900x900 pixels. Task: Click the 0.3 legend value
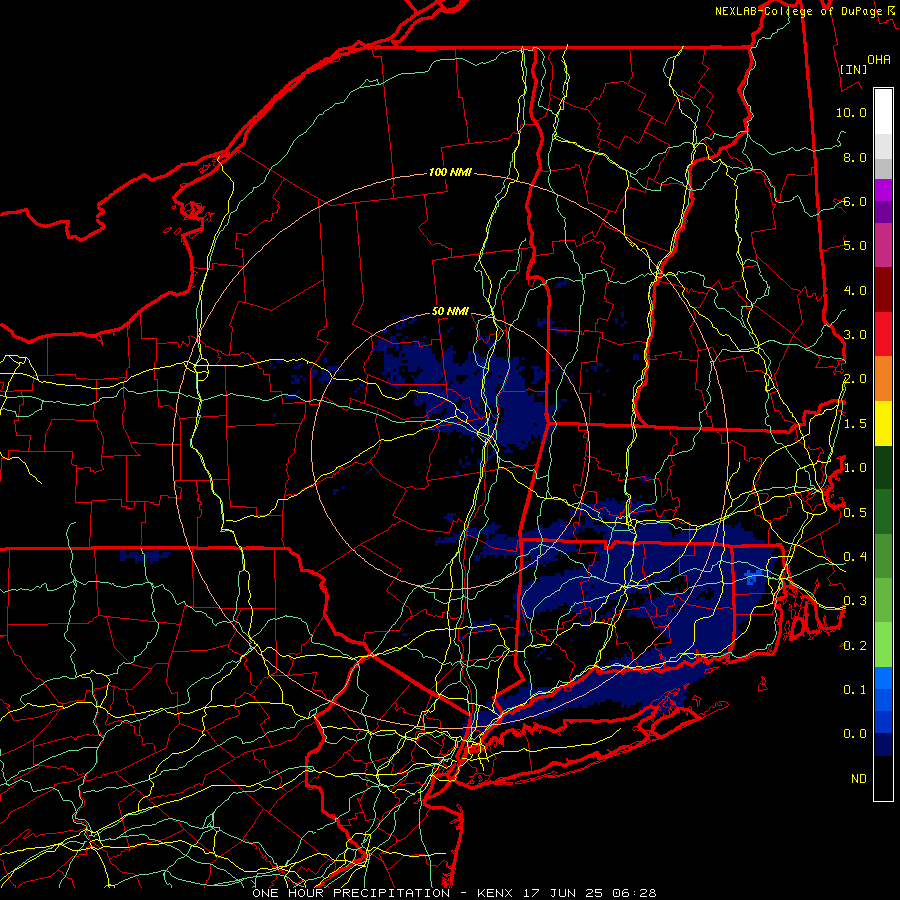pos(855,601)
